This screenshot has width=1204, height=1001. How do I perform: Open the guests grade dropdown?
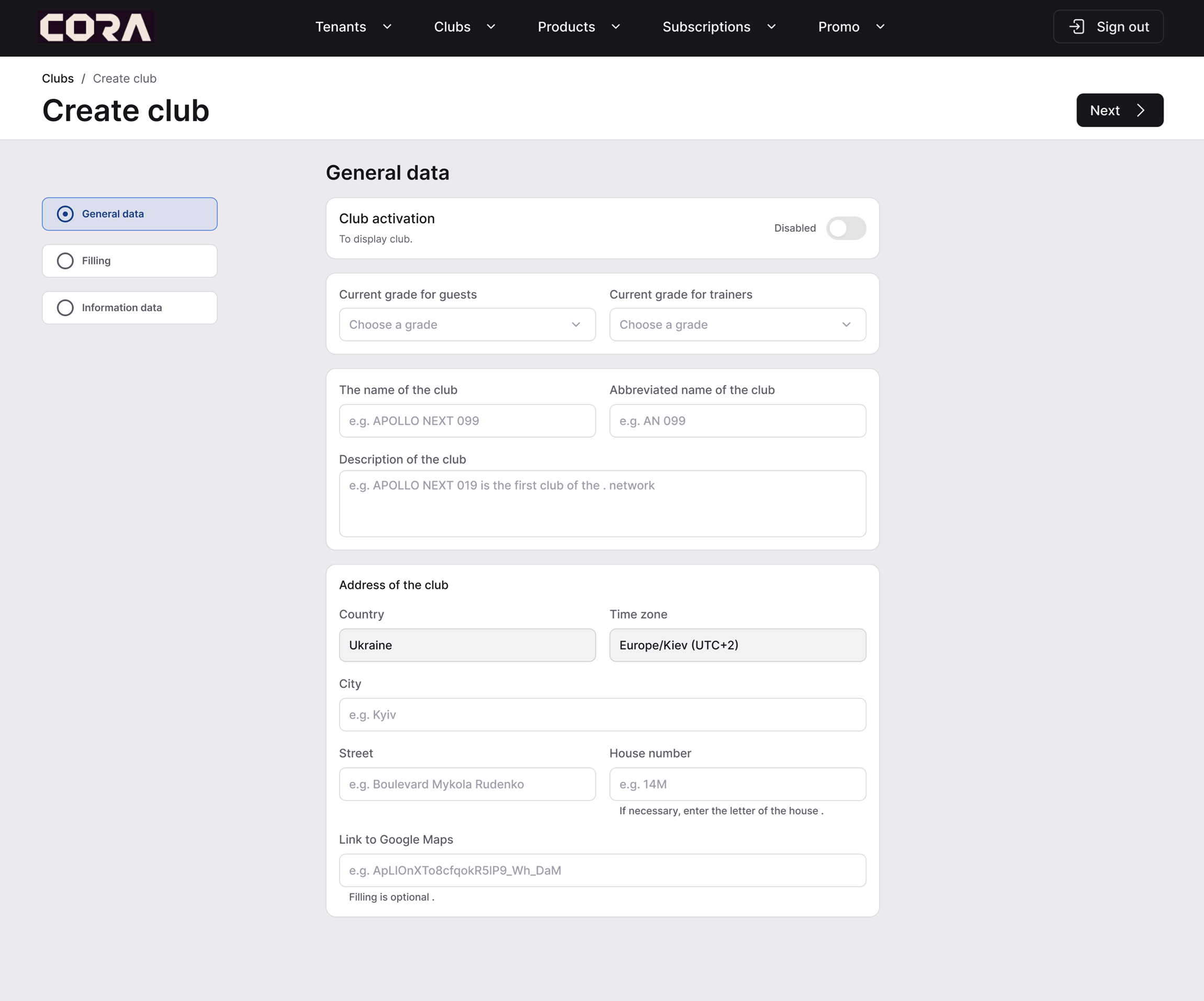tap(467, 324)
